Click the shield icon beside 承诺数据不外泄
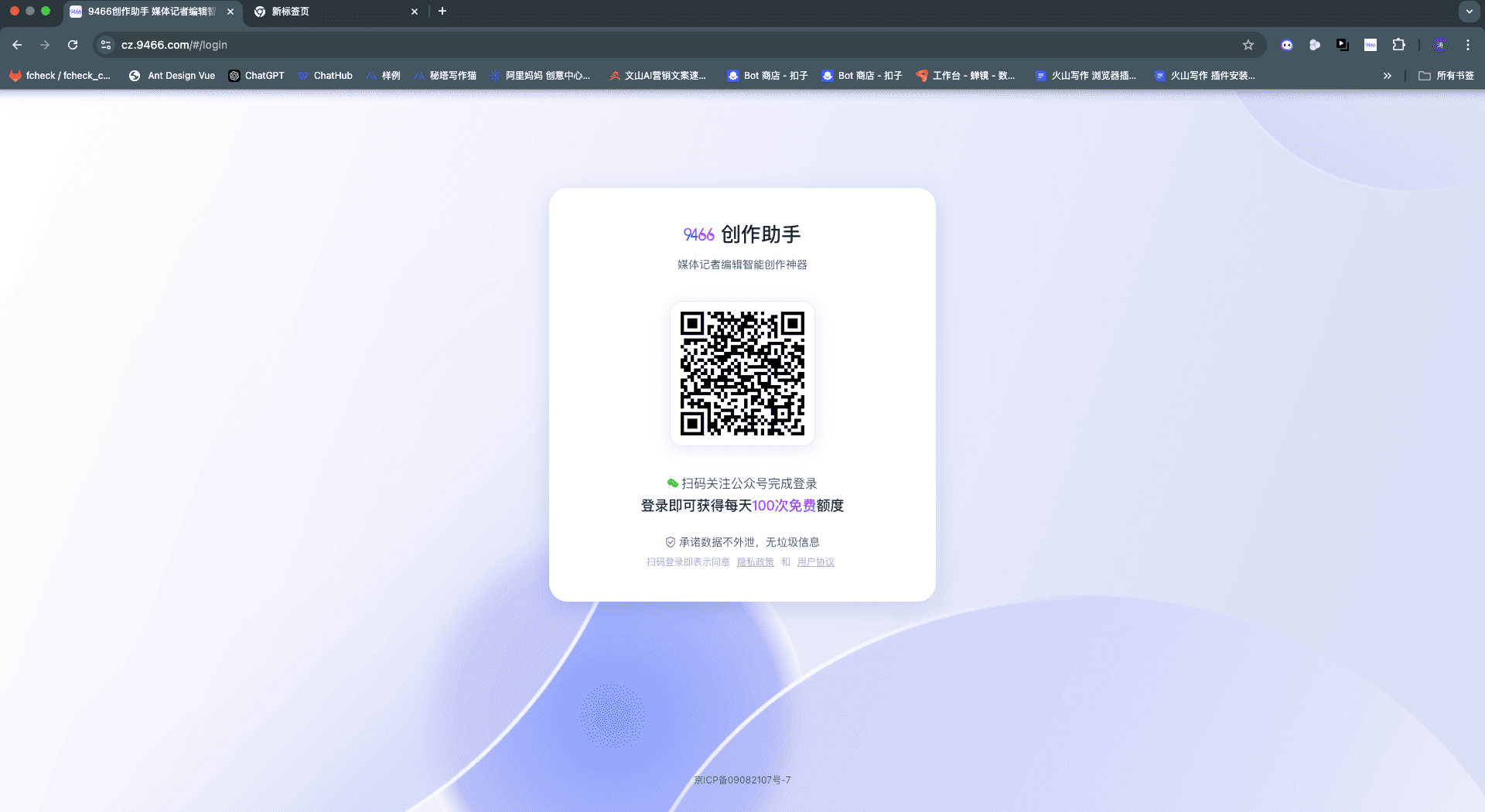Screen dimensions: 1485x812 (671, 542)
